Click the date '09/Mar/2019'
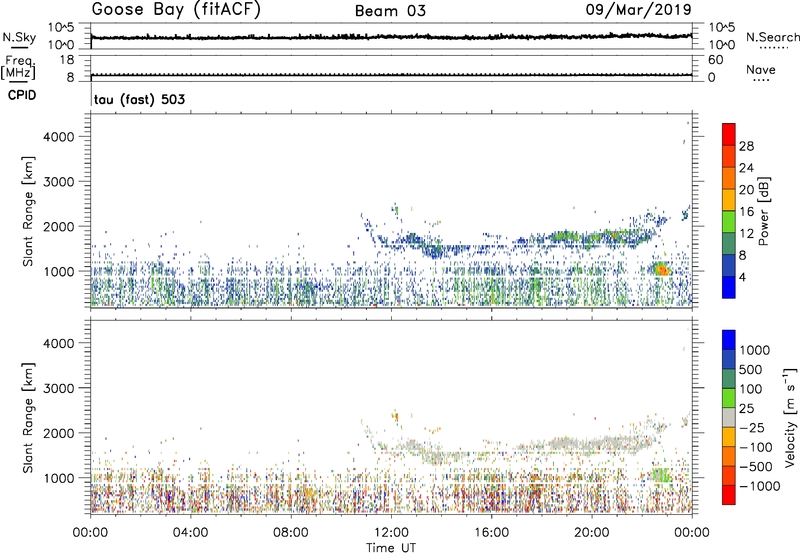Screen dimensions: 800x554 pos(638,10)
